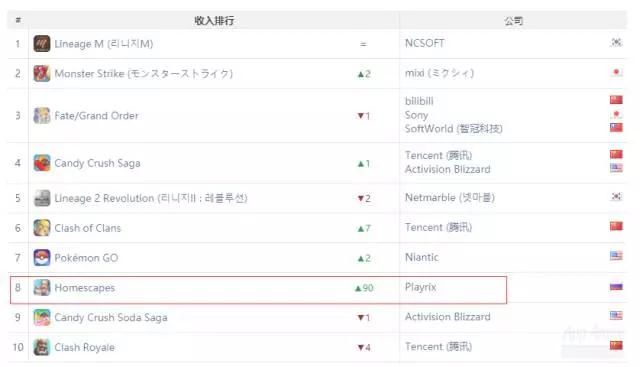Screen dimensions: 640x367
Task: Select the Korean flag beside NCSOFT
Action: [616, 42]
